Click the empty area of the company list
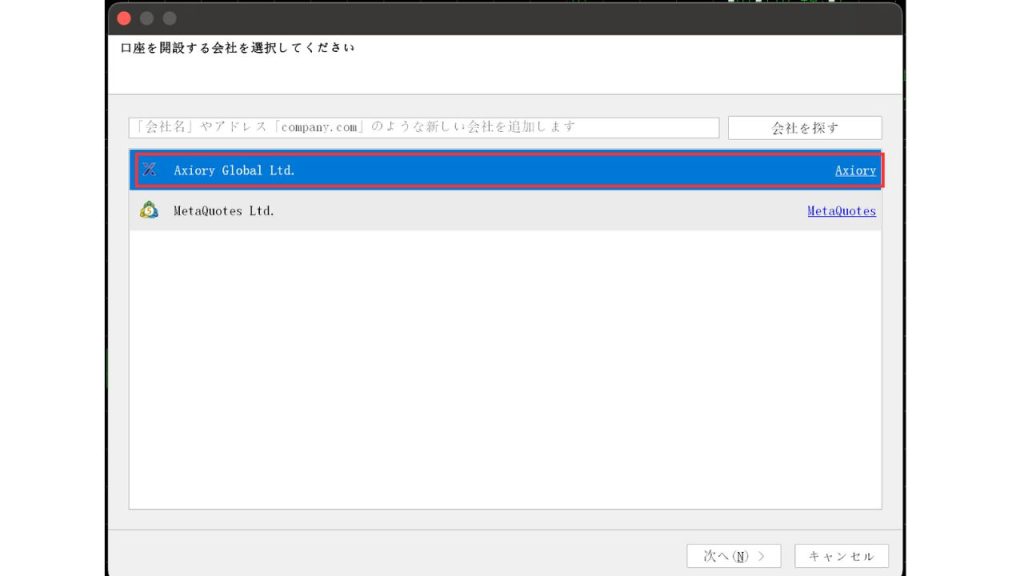The height and width of the screenshot is (576, 1024). (x=505, y=370)
